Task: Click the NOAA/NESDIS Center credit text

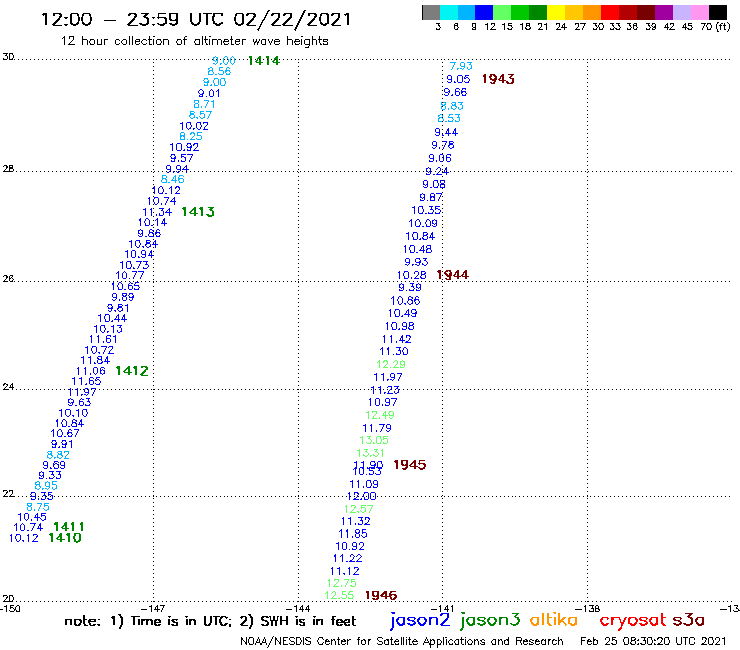Action: [x=402, y=642]
